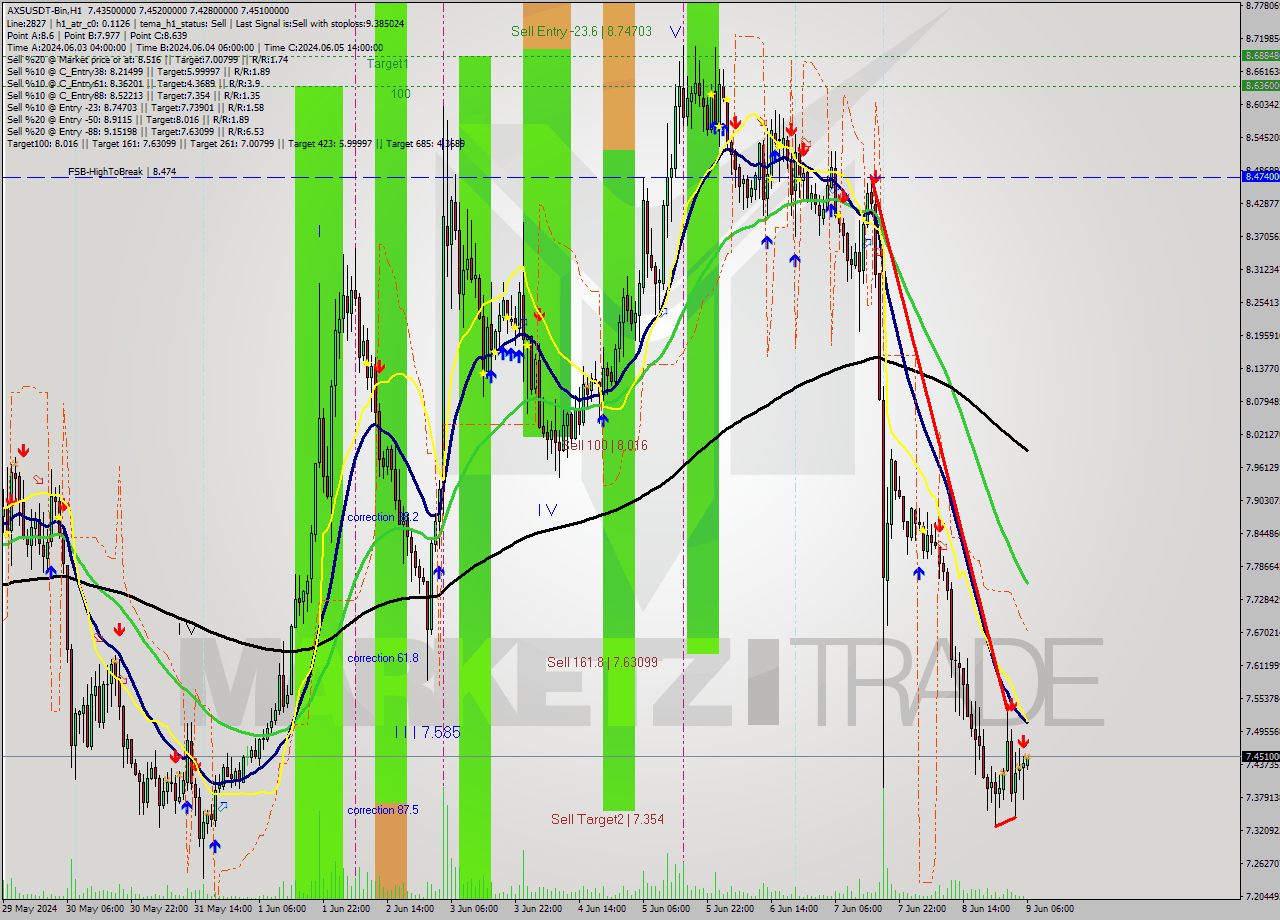Viewport: 1280px width, 920px height.
Task: Click the 'correction 61.8' label
Action: [x=383, y=658]
